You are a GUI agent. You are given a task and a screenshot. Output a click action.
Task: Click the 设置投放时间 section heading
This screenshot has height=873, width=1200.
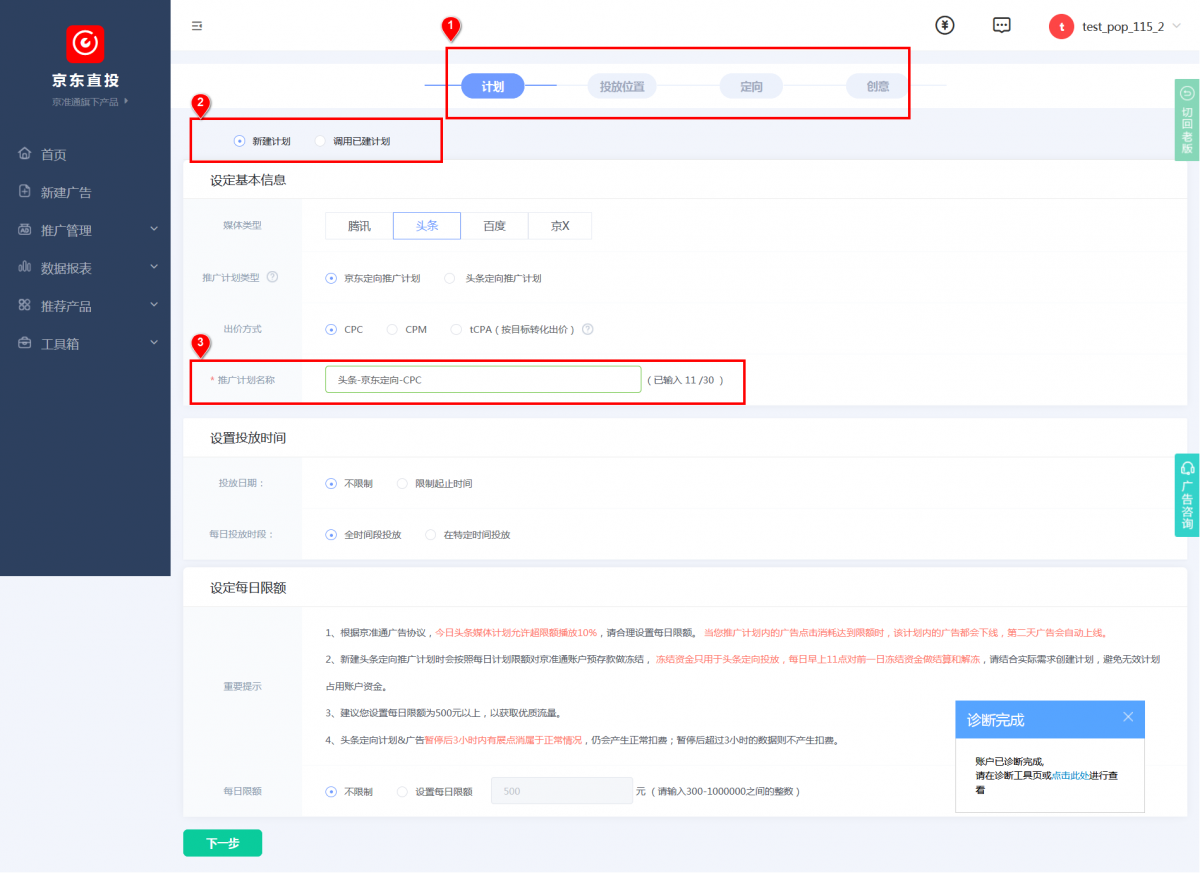point(248,438)
